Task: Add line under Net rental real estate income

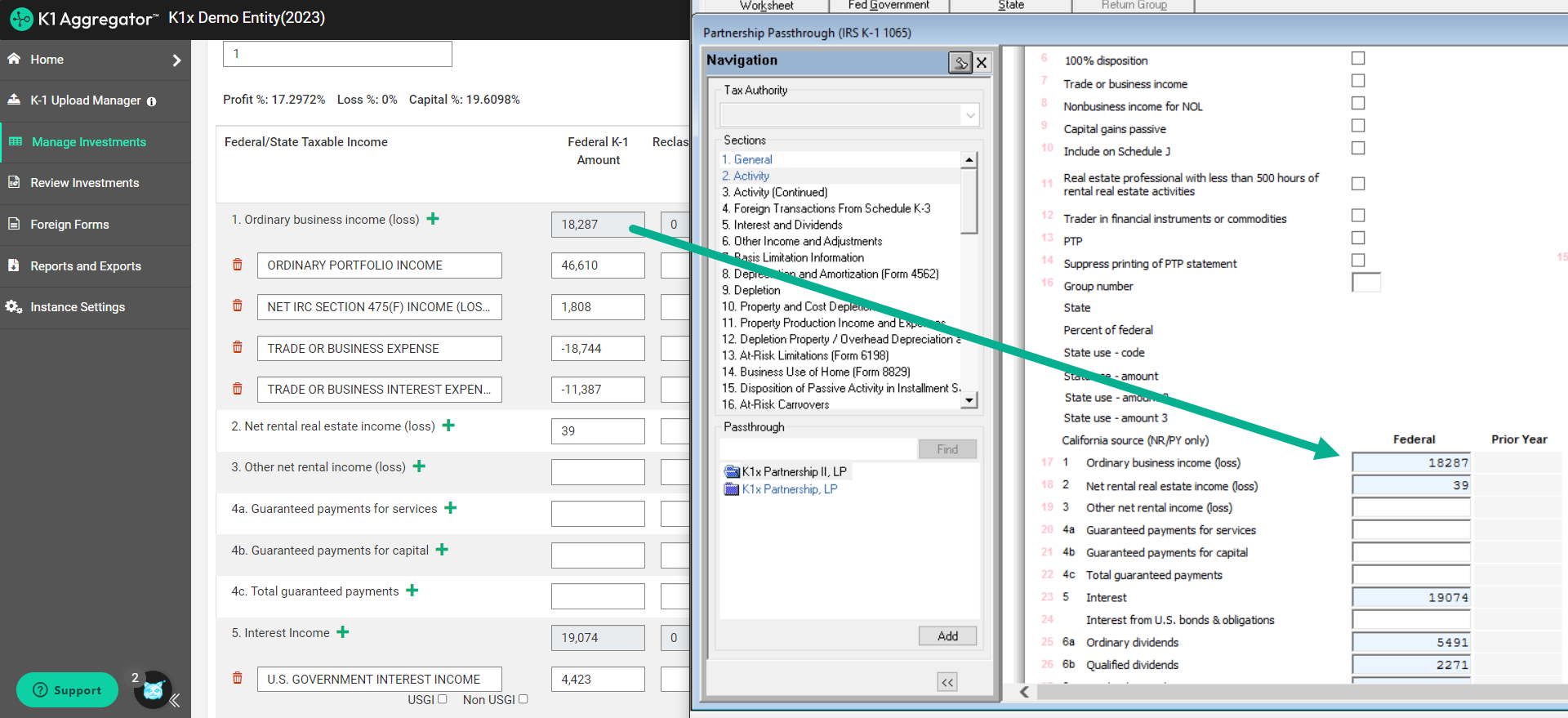Action: pos(448,426)
